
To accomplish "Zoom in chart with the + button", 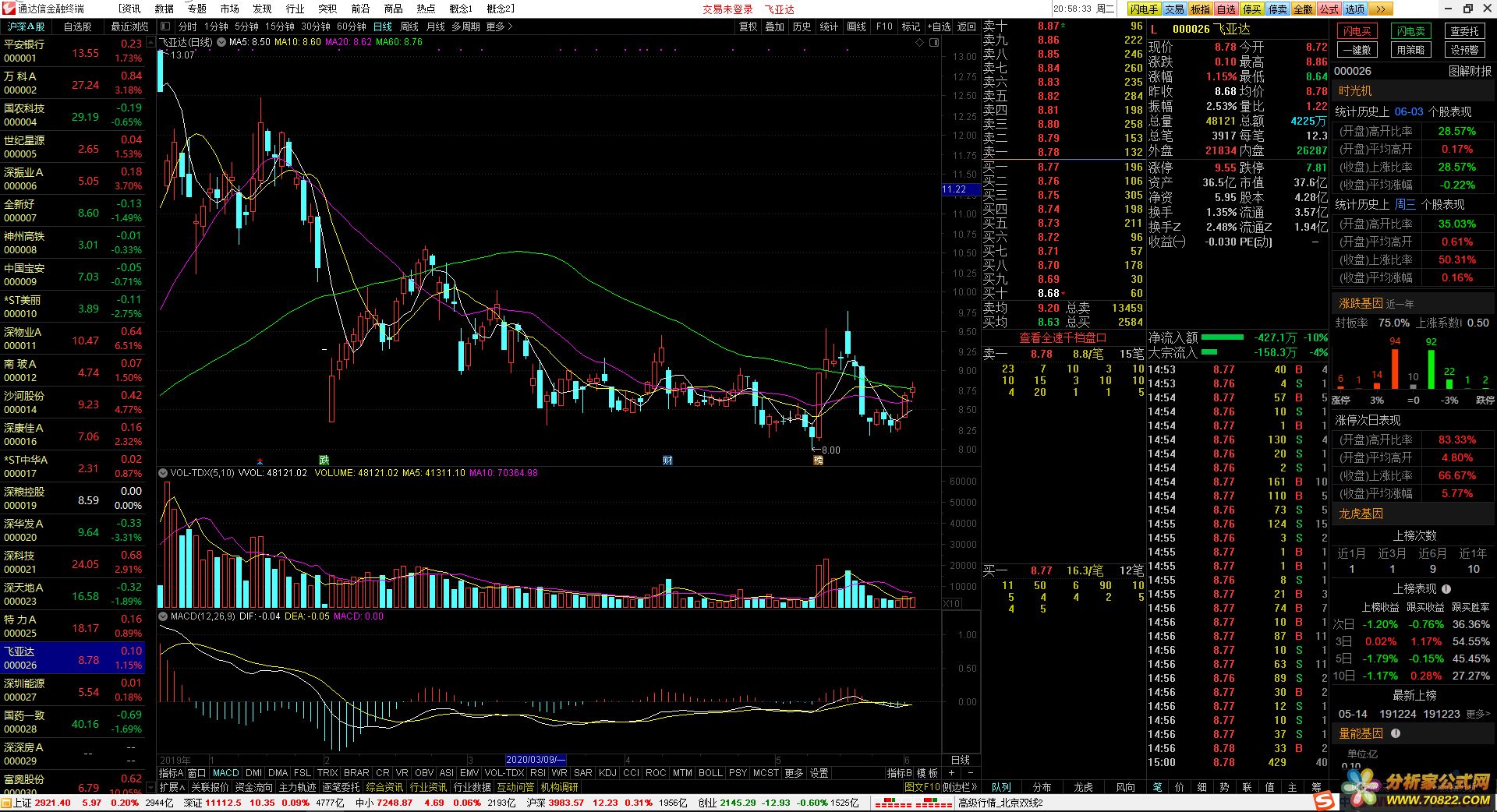I will (951, 773).
